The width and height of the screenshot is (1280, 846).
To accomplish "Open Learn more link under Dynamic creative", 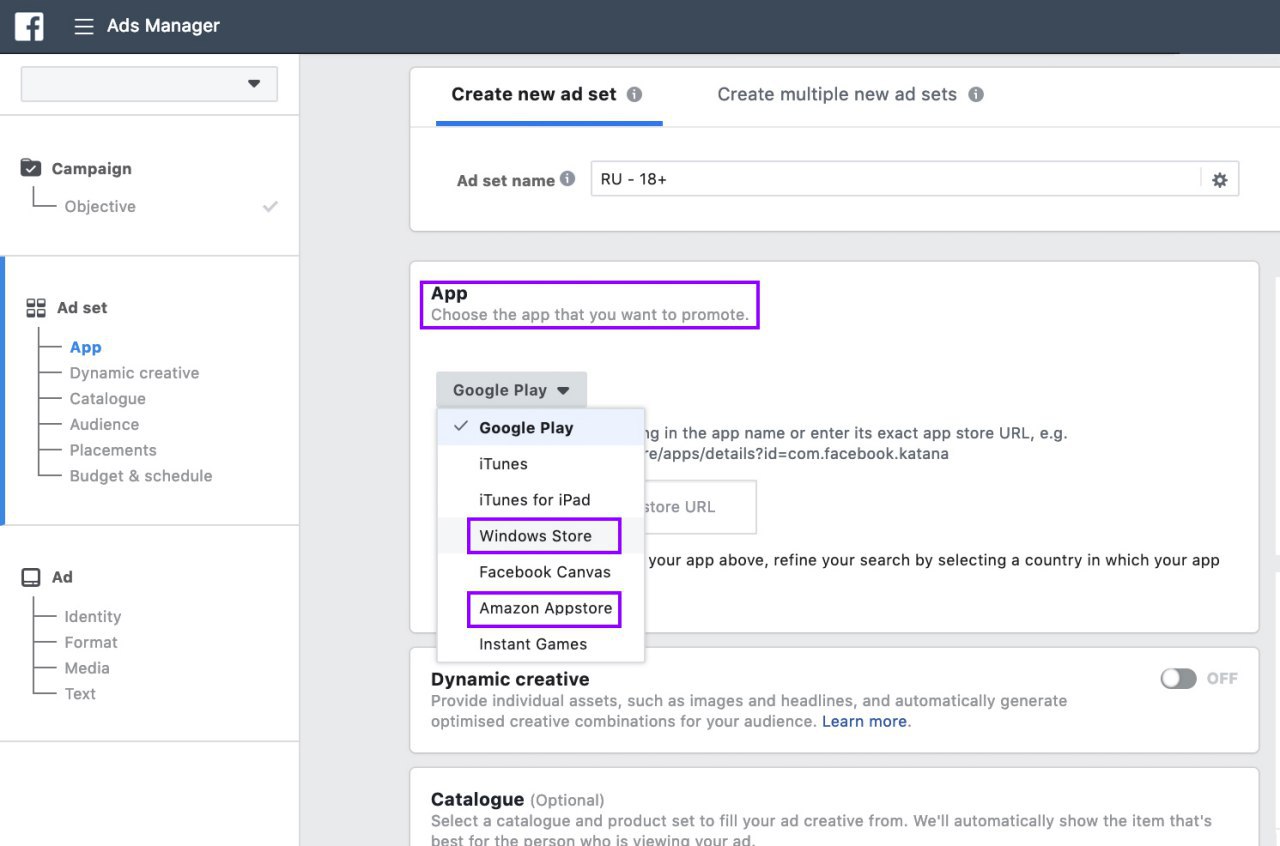I will pyautogui.click(x=864, y=721).
